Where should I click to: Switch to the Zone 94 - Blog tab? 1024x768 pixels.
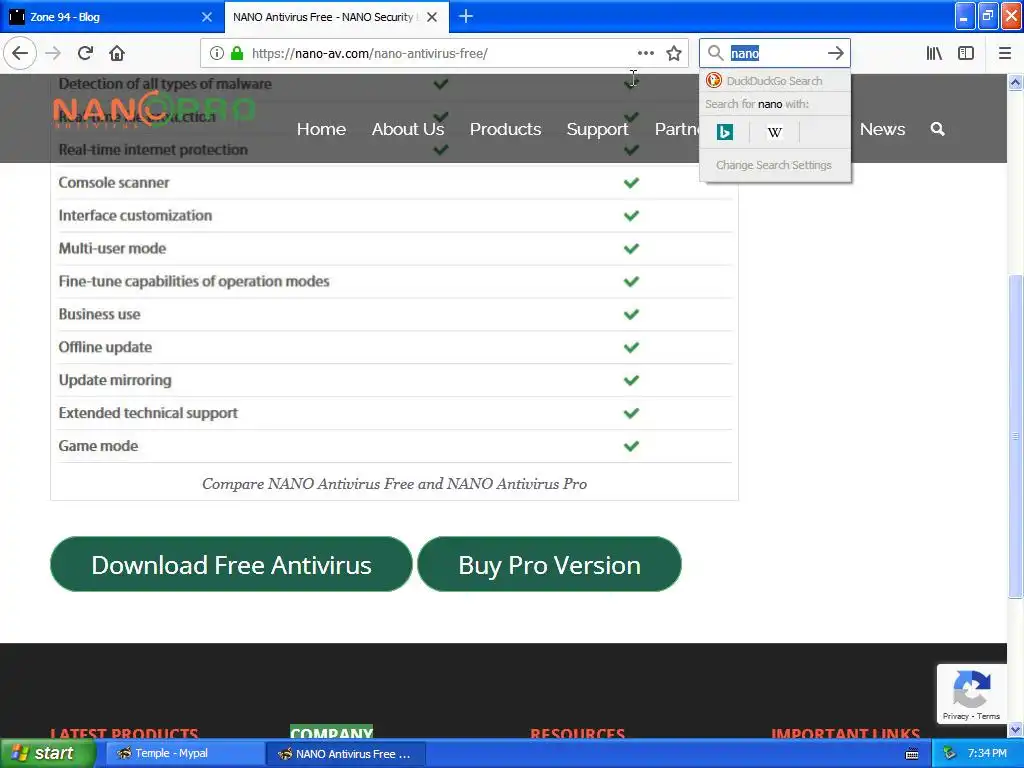click(x=111, y=17)
